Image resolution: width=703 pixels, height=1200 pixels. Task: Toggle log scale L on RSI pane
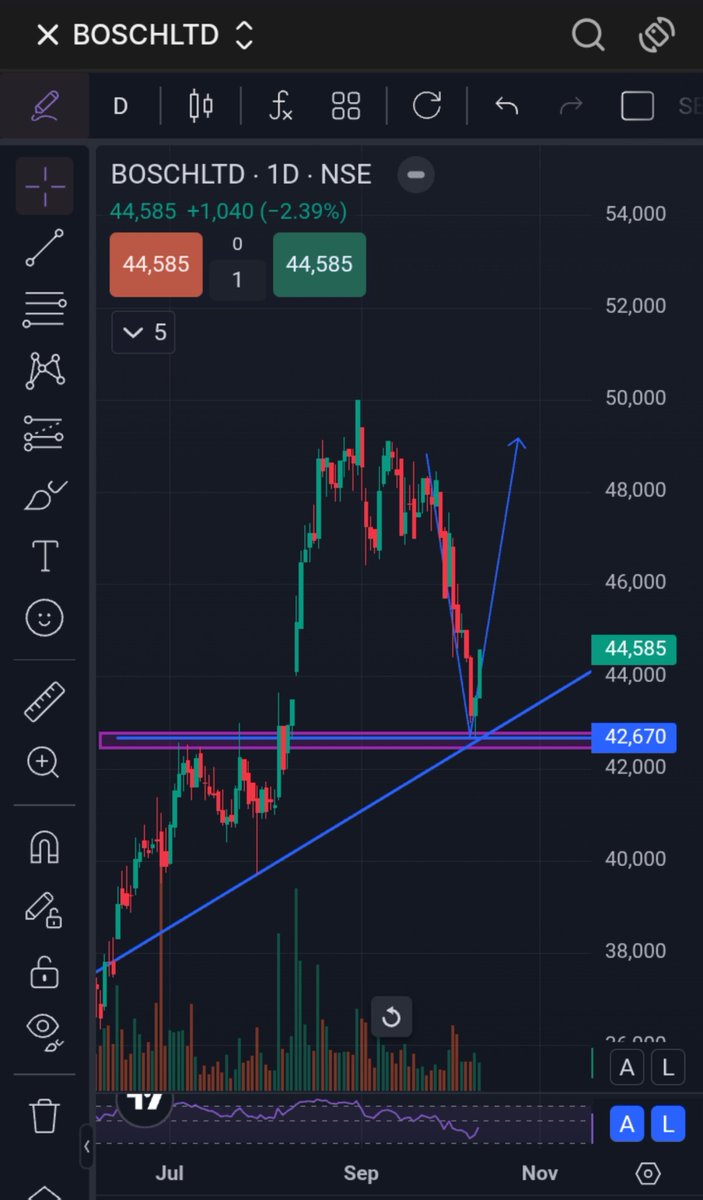coord(669,1125)
